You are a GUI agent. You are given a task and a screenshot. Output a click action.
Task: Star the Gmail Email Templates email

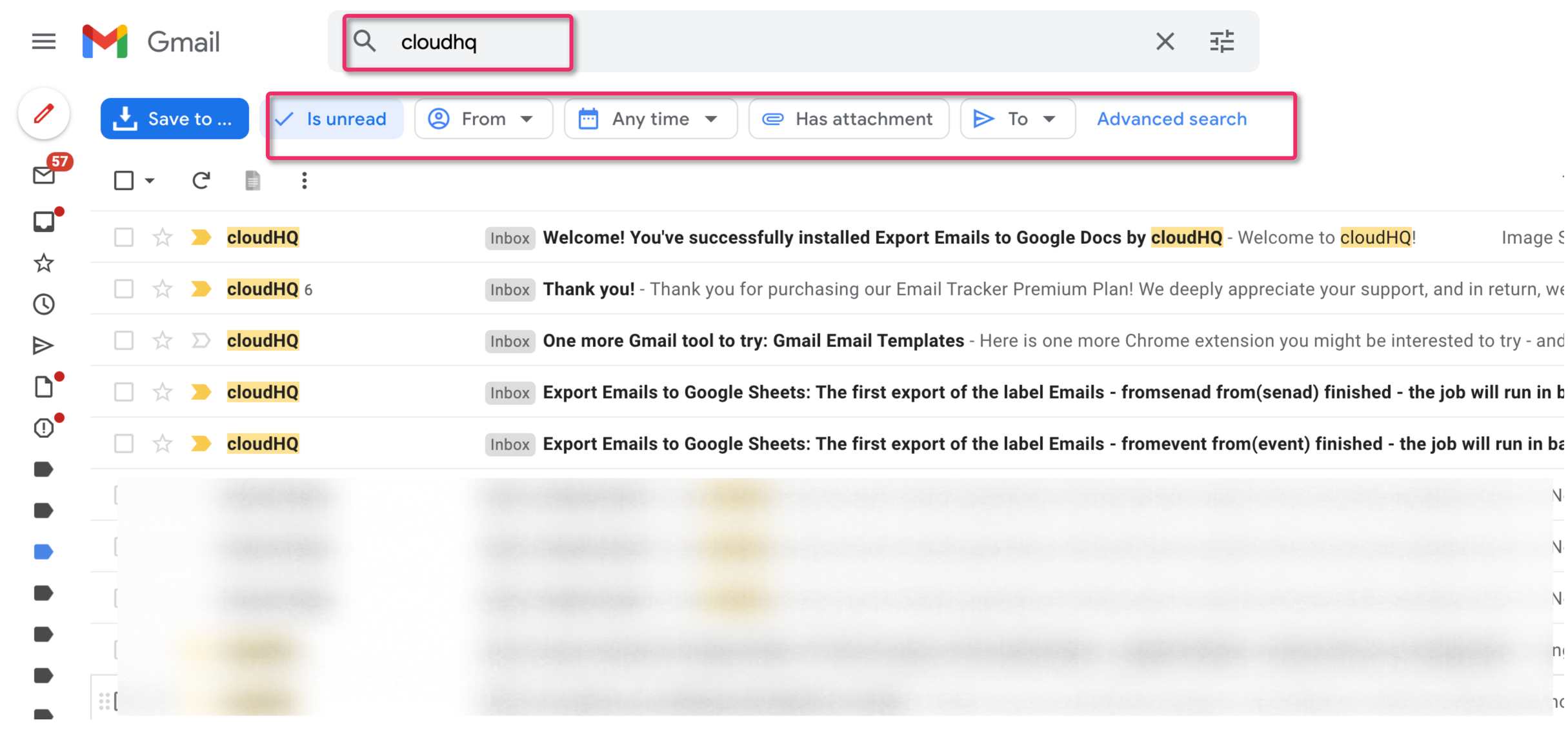point(162,340)
